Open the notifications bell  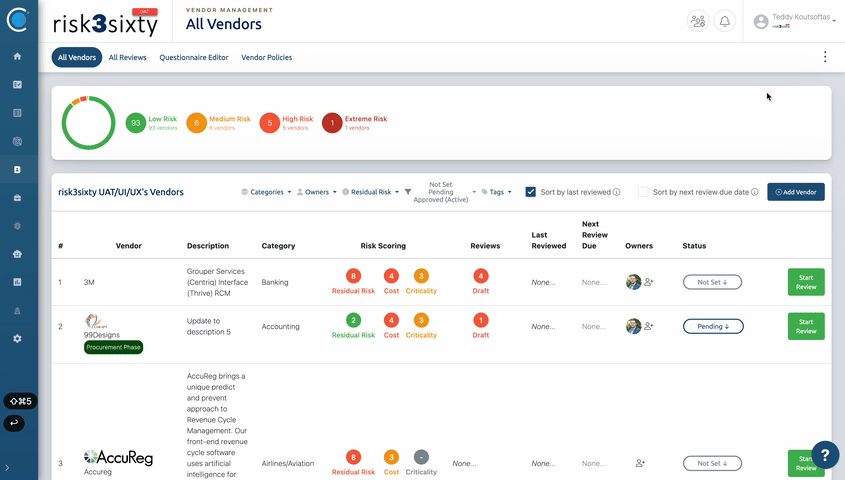[x=725, y=22]
